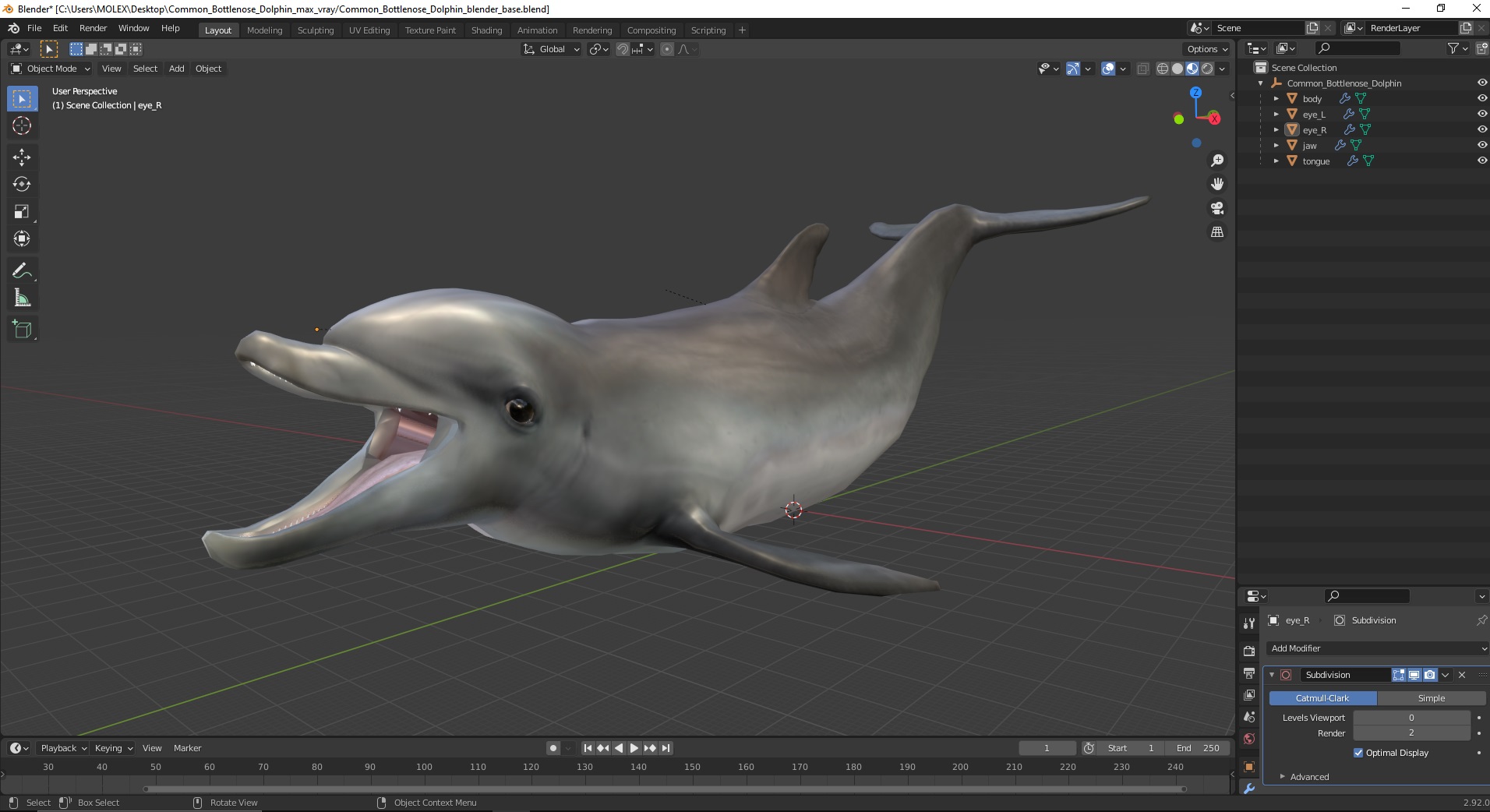
Task: Collapse the Subdivision modifier panel
Action: 1272,675
